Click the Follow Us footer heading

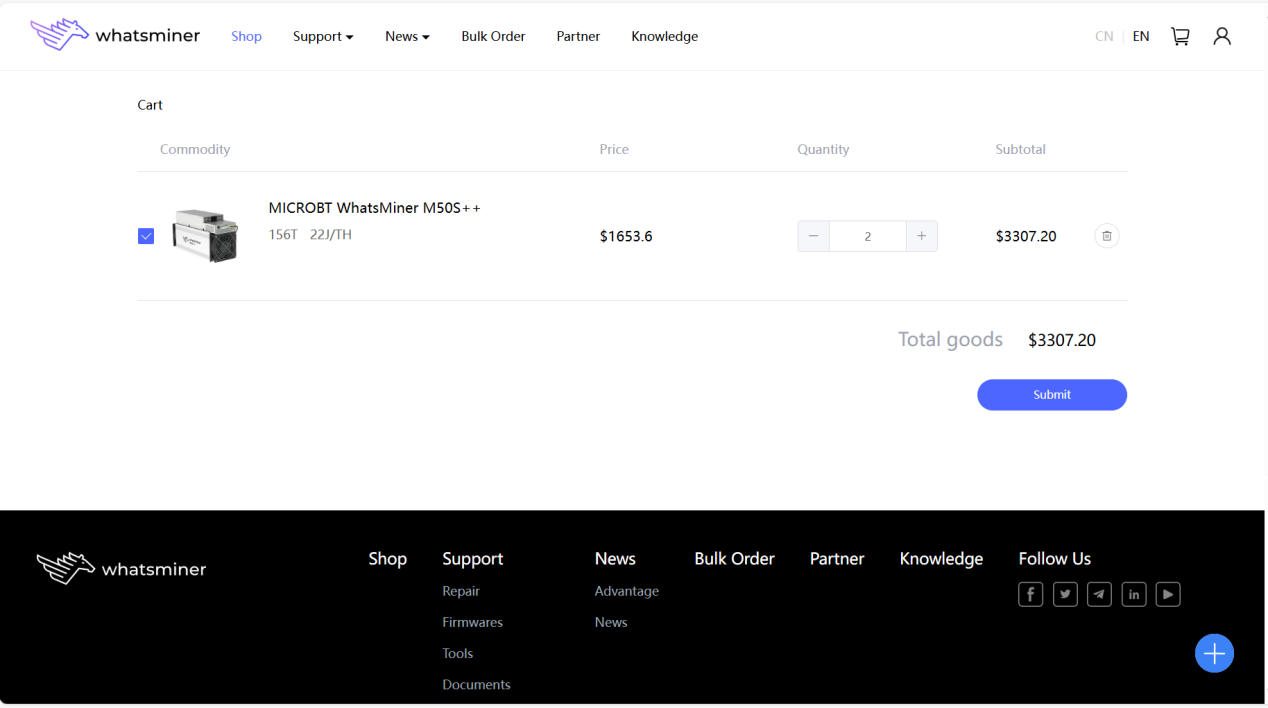click(x=1055, y=559)
